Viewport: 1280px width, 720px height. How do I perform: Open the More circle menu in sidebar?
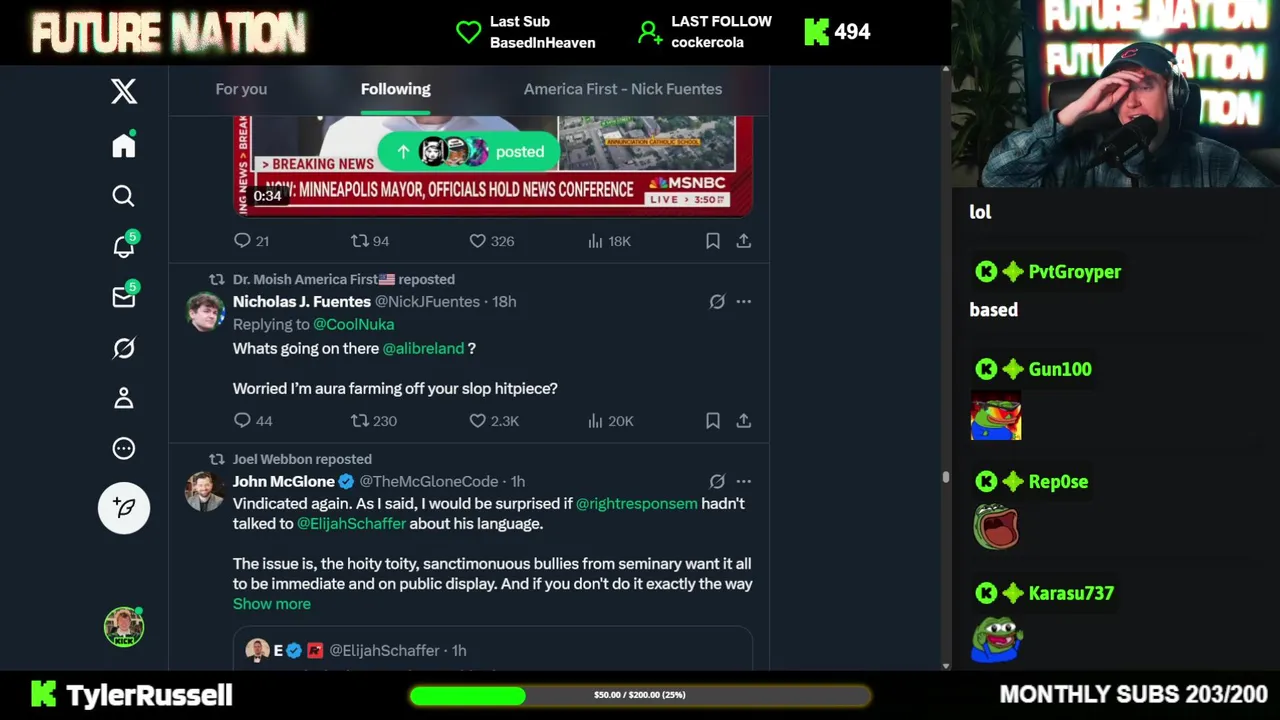(x=124, y=448)
